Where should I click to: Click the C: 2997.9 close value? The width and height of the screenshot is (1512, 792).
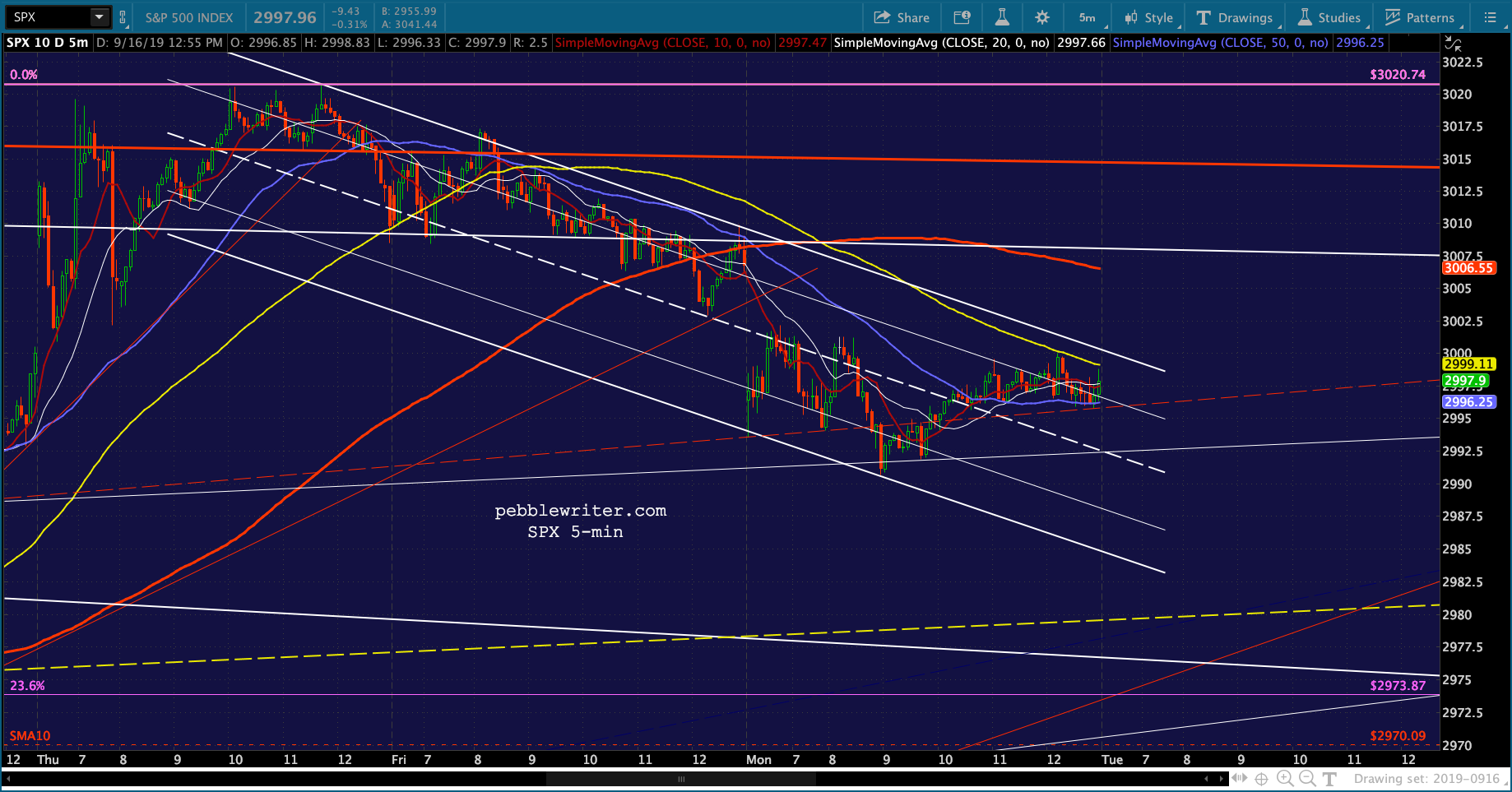[476, 43]
